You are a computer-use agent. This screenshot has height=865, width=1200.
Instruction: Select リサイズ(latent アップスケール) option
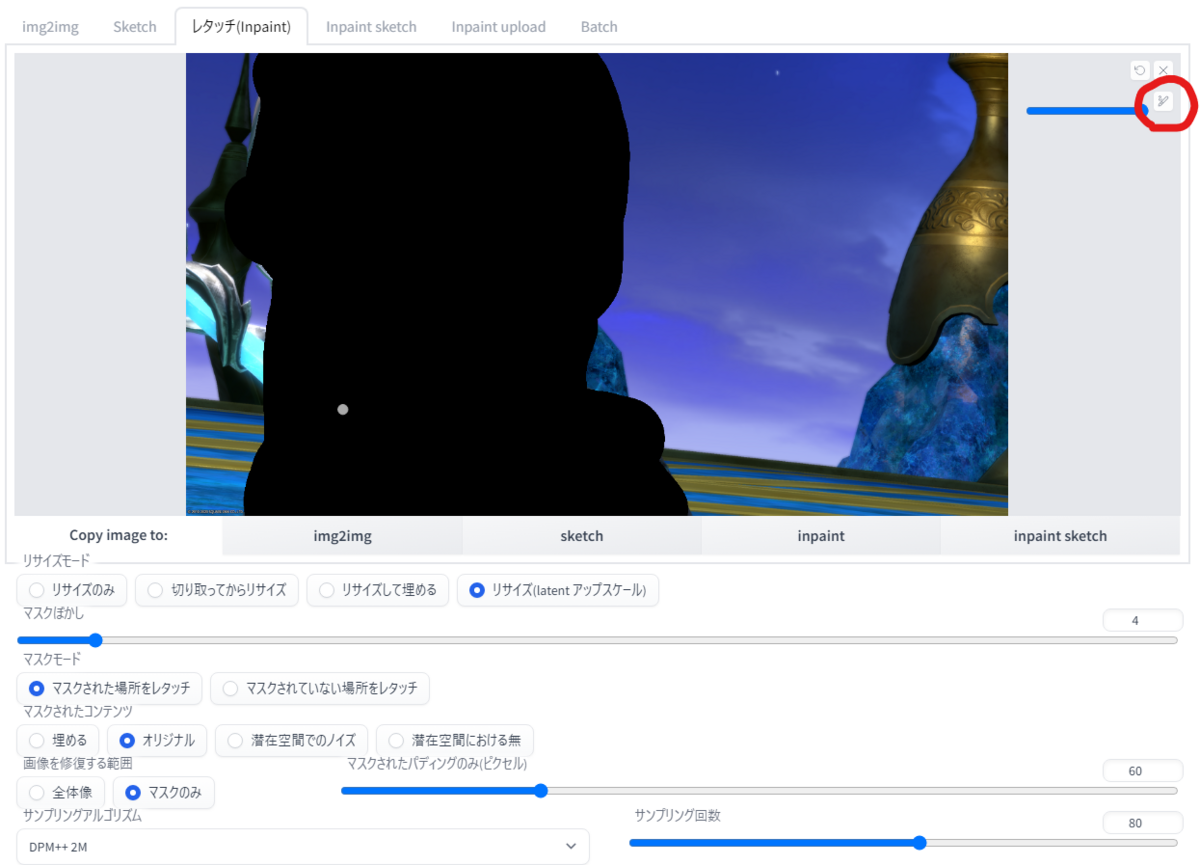coord(558,590)
